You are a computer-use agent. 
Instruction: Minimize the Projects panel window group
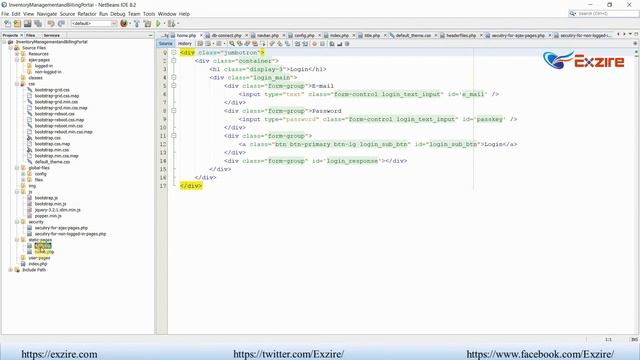click(150, 36)
